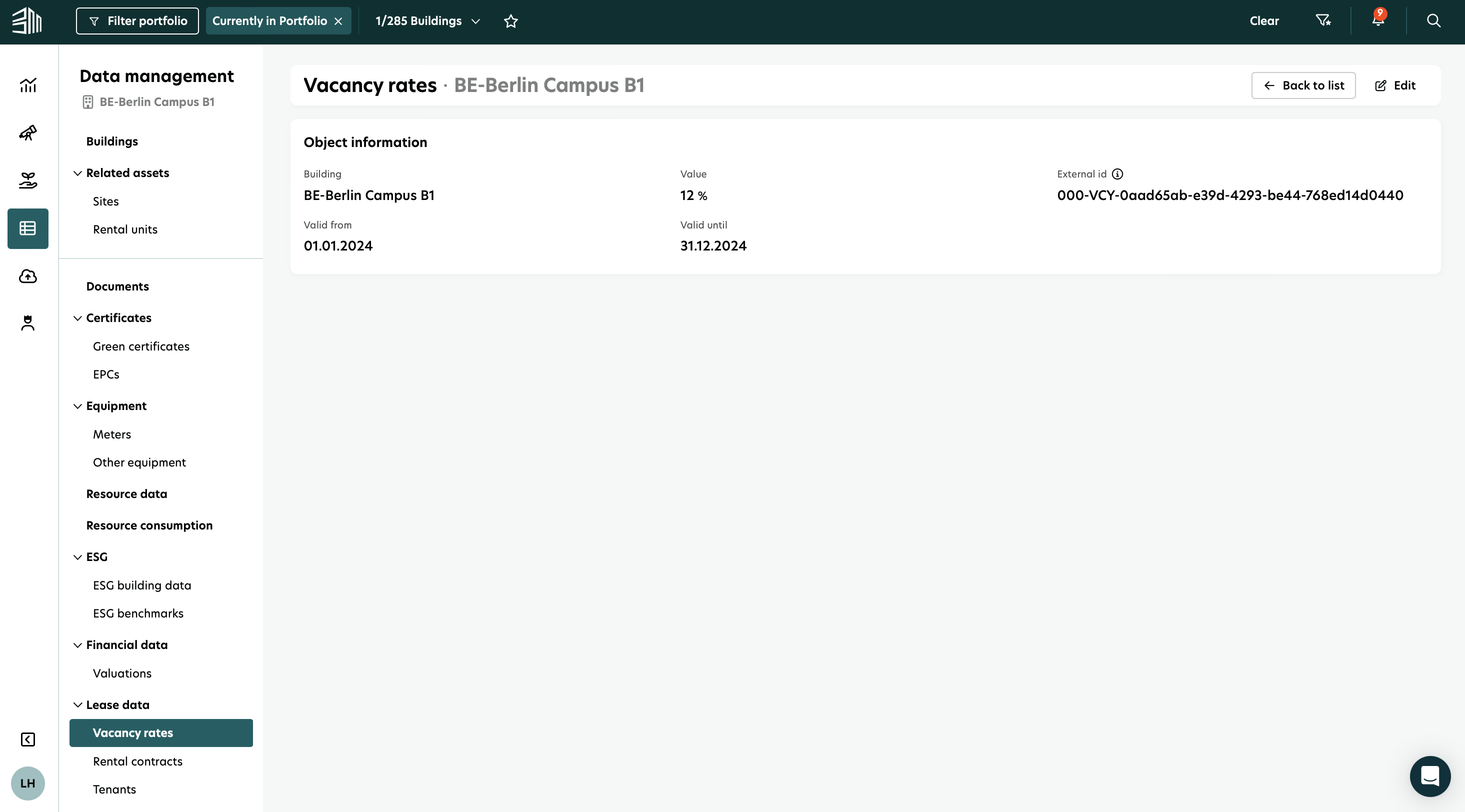Open the 1/285 Buildings dropdown
Image resolution: width=1465 pixels, height=812 pixels.
pos(427,21)
